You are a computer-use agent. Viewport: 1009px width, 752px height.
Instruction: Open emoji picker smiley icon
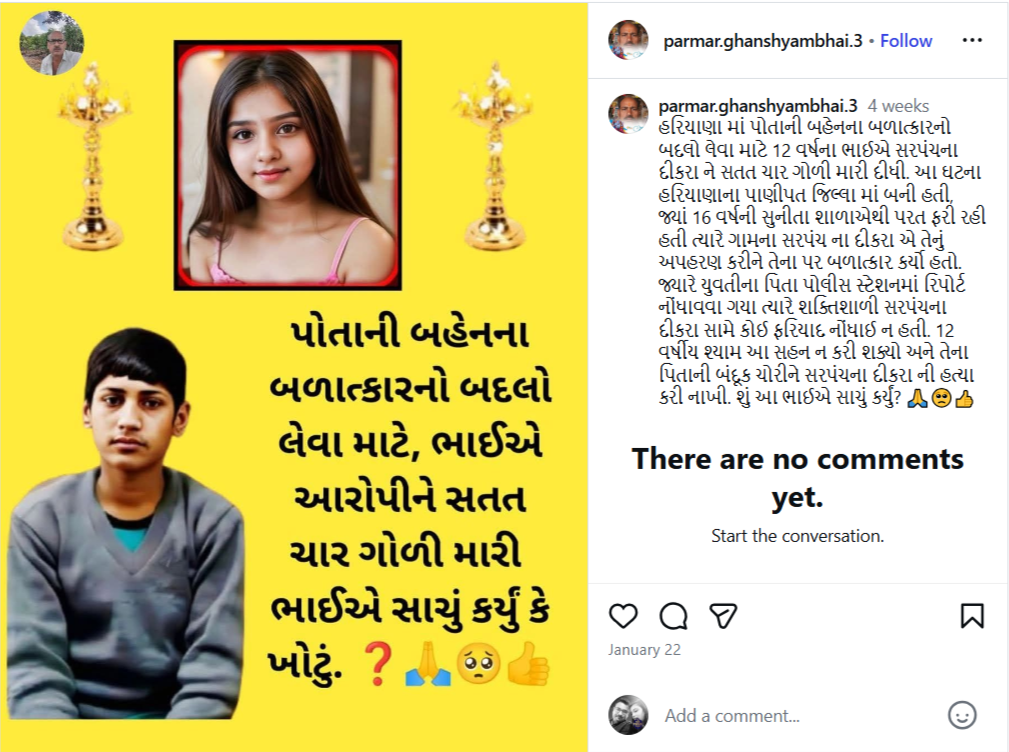point(962,715)
